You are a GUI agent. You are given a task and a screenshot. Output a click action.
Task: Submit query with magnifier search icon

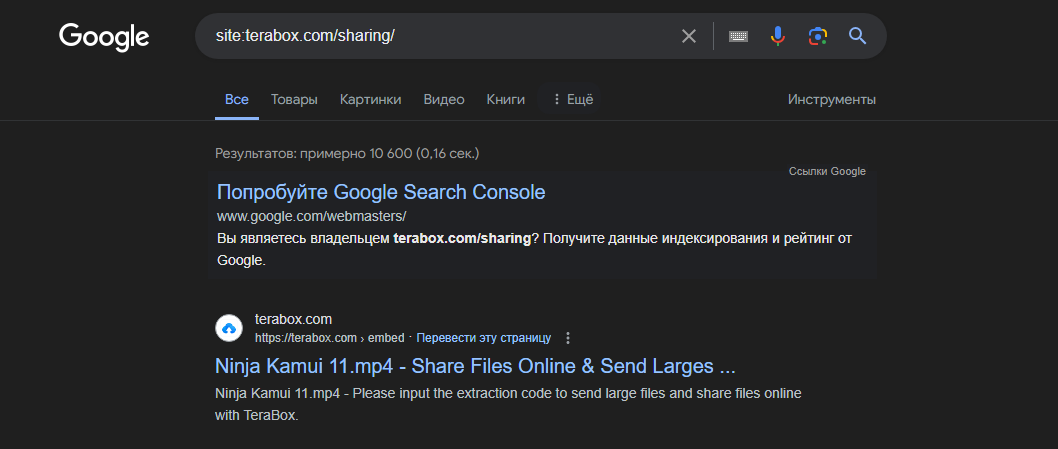coord(858,36)
